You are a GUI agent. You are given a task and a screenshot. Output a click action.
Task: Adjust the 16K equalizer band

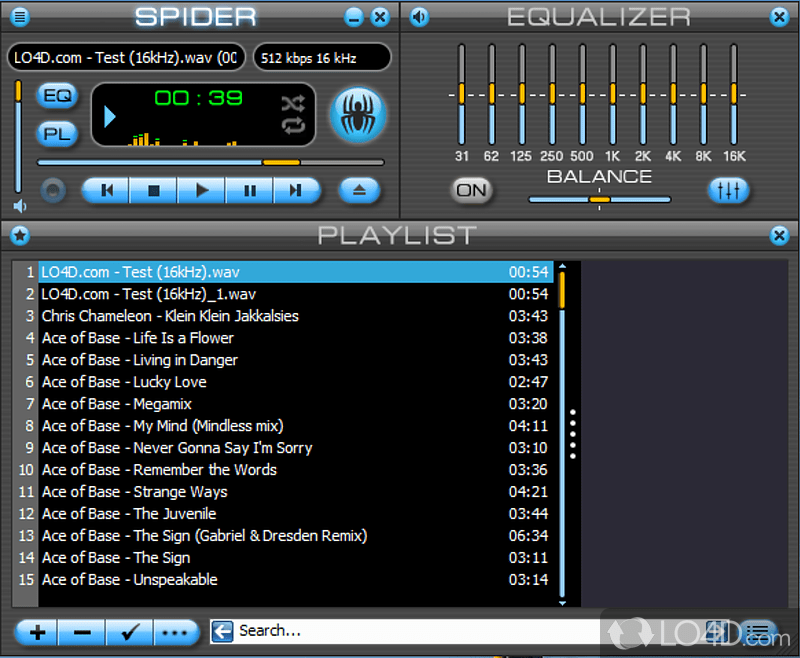(733, 94)
